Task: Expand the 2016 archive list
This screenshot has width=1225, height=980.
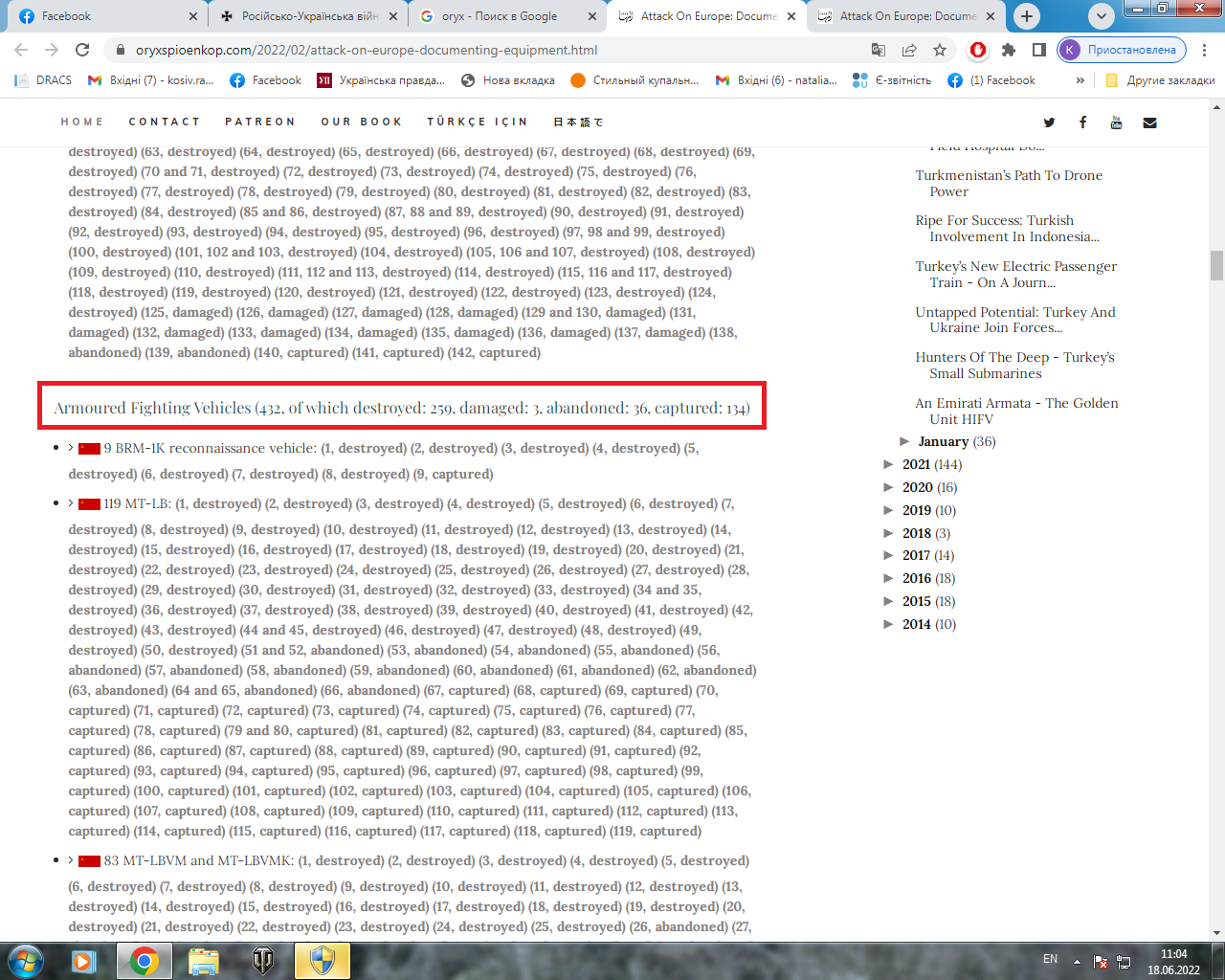Action: pyautogui.click(x=889, y=578)
